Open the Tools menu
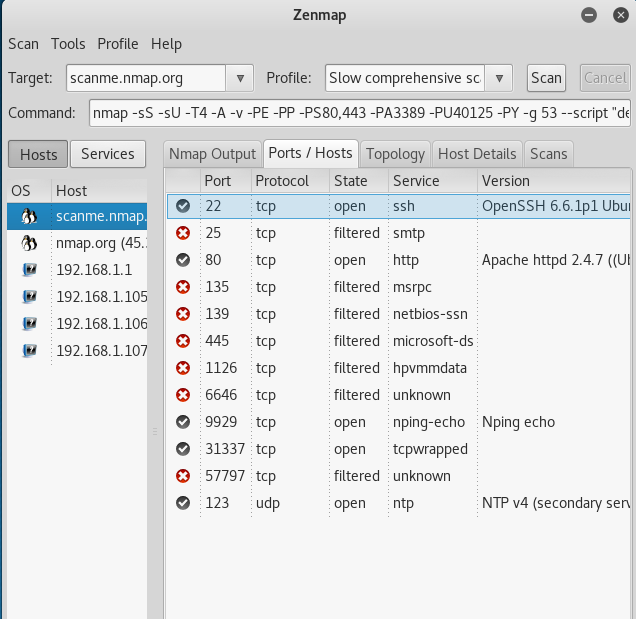636x619 pixels. [68, 44]
